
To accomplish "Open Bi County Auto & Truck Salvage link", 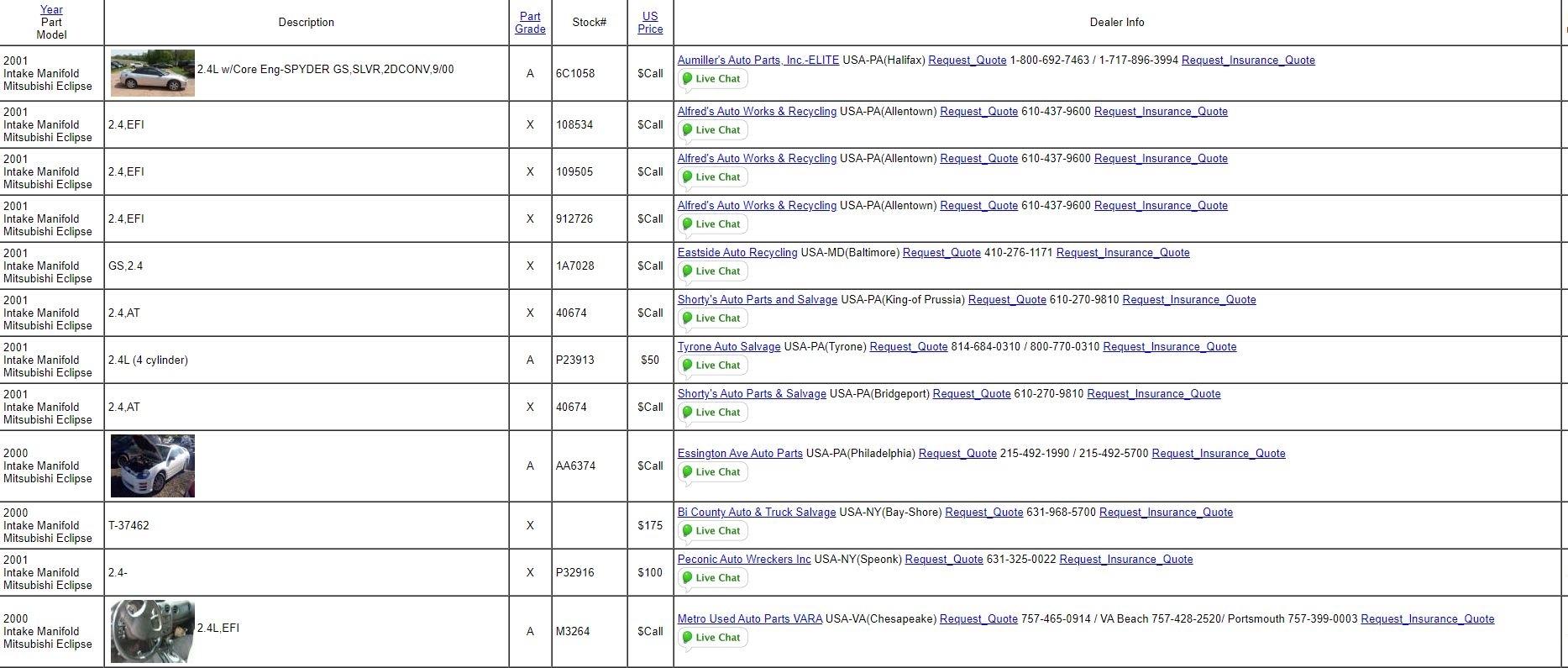I will tap(757, 513).
